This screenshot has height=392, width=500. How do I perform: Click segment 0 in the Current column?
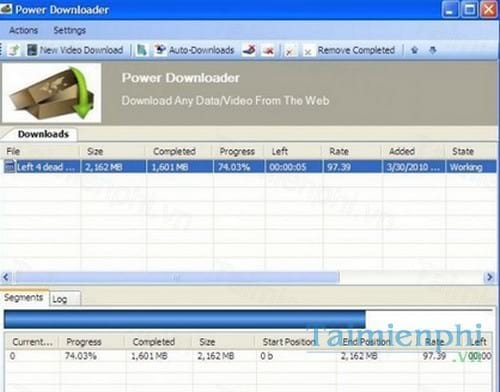12,356
